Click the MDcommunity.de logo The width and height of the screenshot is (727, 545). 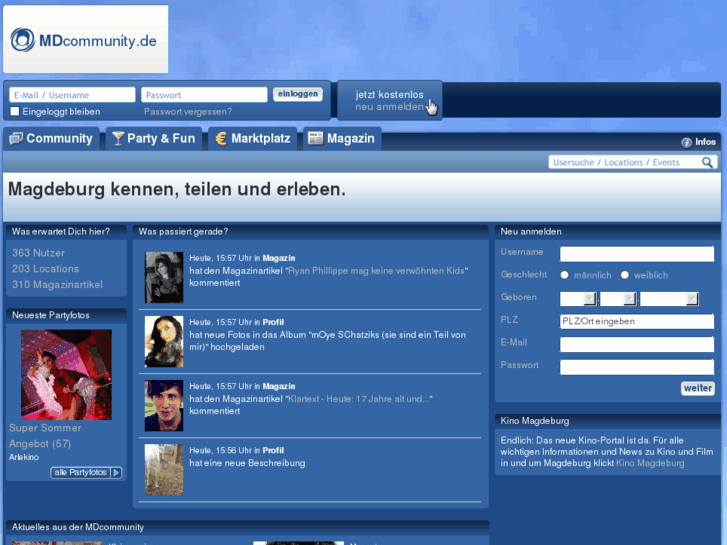point(85,39)
